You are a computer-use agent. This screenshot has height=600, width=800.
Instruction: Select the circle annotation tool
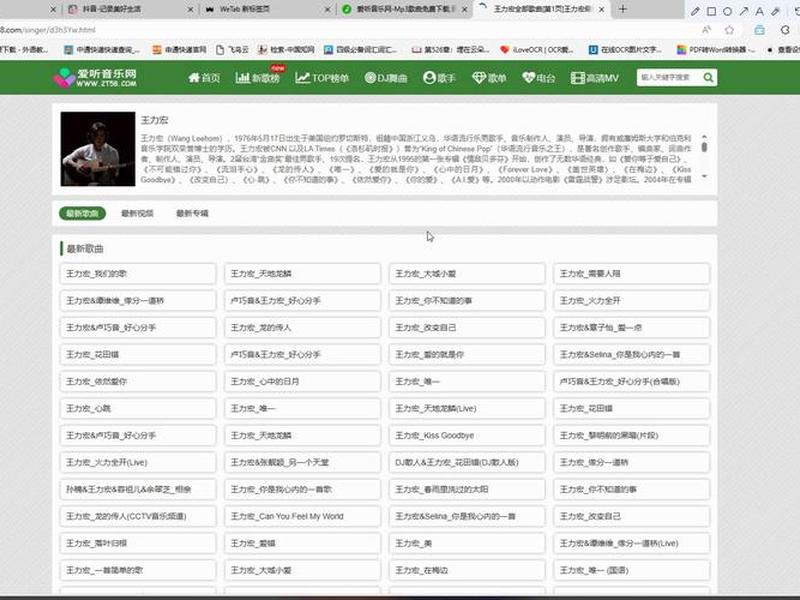point(728,11)
